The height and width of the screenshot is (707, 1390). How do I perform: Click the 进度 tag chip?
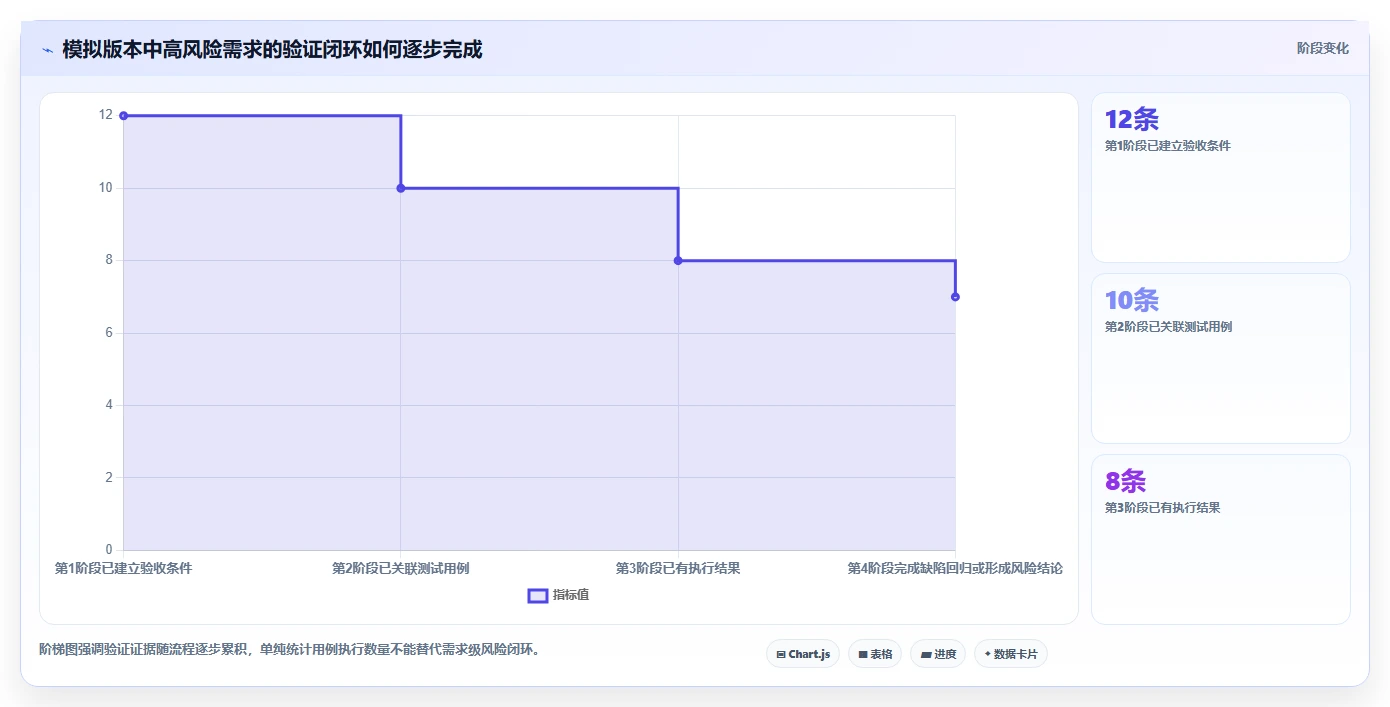938,654
